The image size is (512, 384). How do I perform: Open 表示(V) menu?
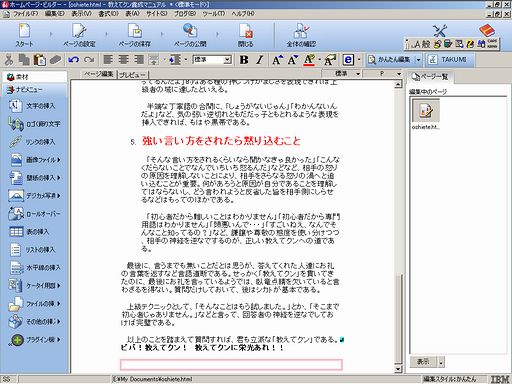pos(81,14)
